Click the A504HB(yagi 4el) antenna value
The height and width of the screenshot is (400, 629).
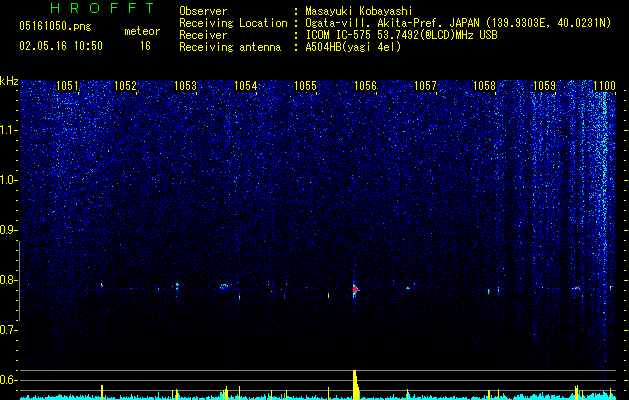tap(353, 47)
